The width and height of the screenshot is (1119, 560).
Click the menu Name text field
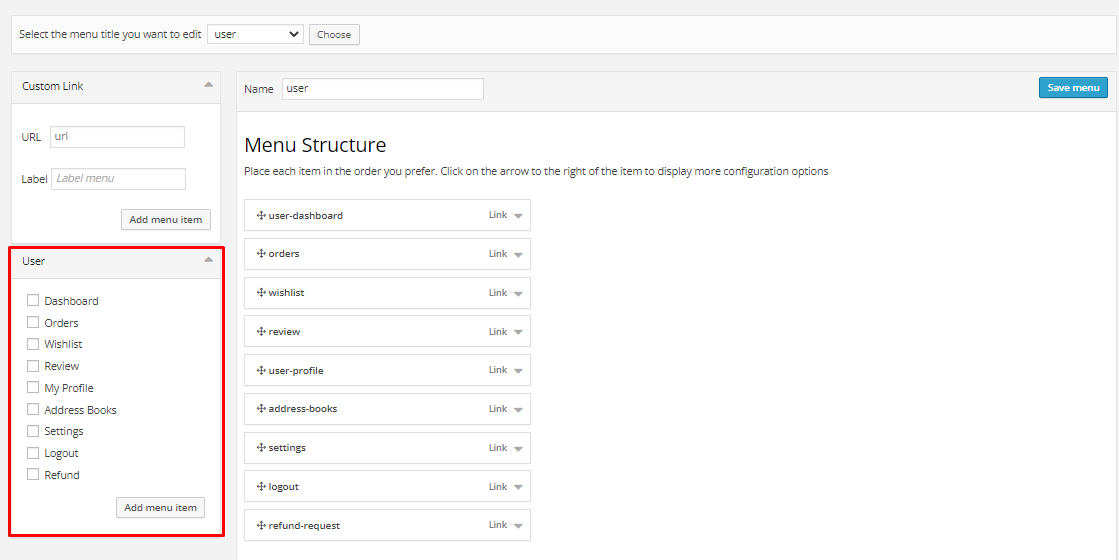pyautogui.click(x=382, y=88)
